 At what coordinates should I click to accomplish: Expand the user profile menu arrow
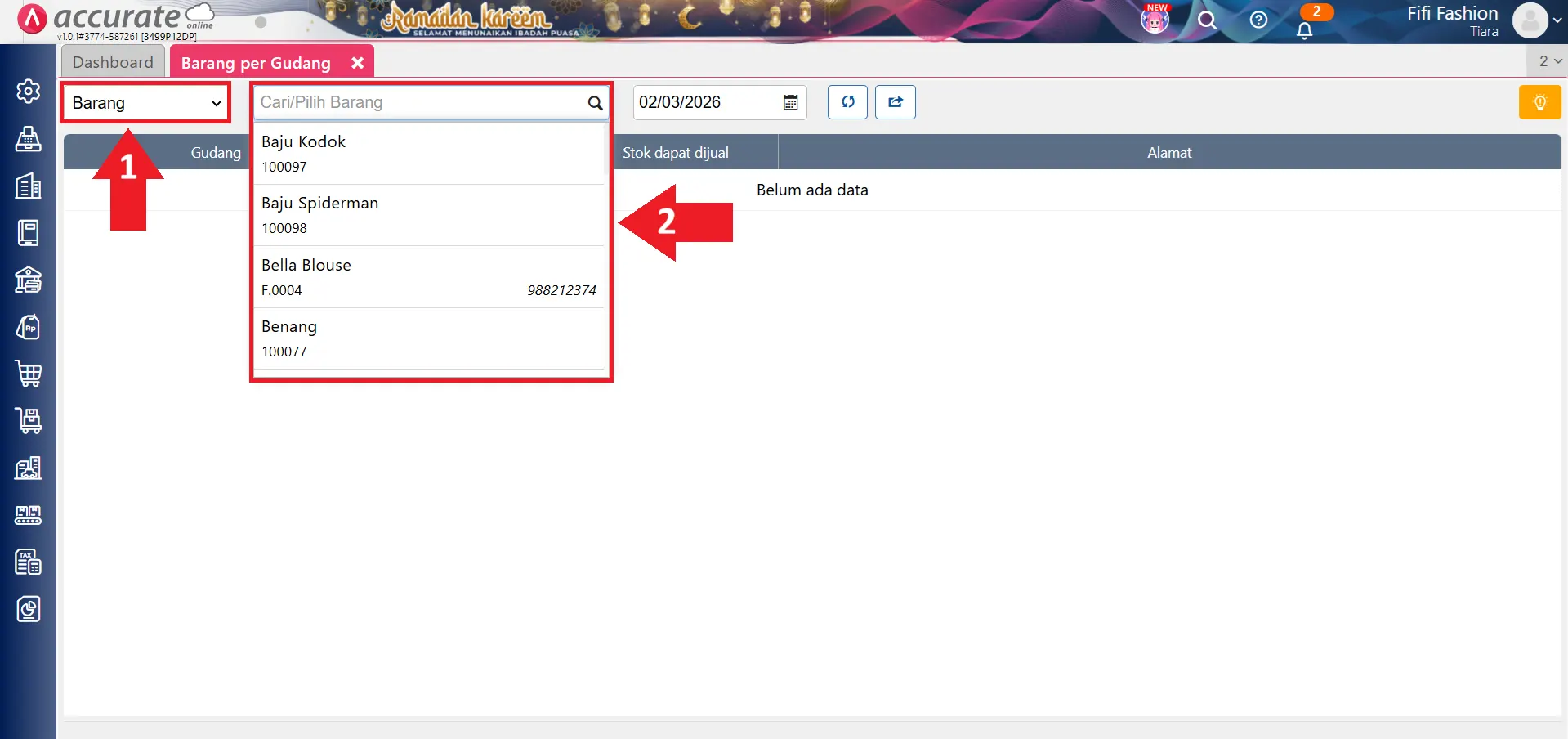pyautogui.click(x=1557, y=20)
